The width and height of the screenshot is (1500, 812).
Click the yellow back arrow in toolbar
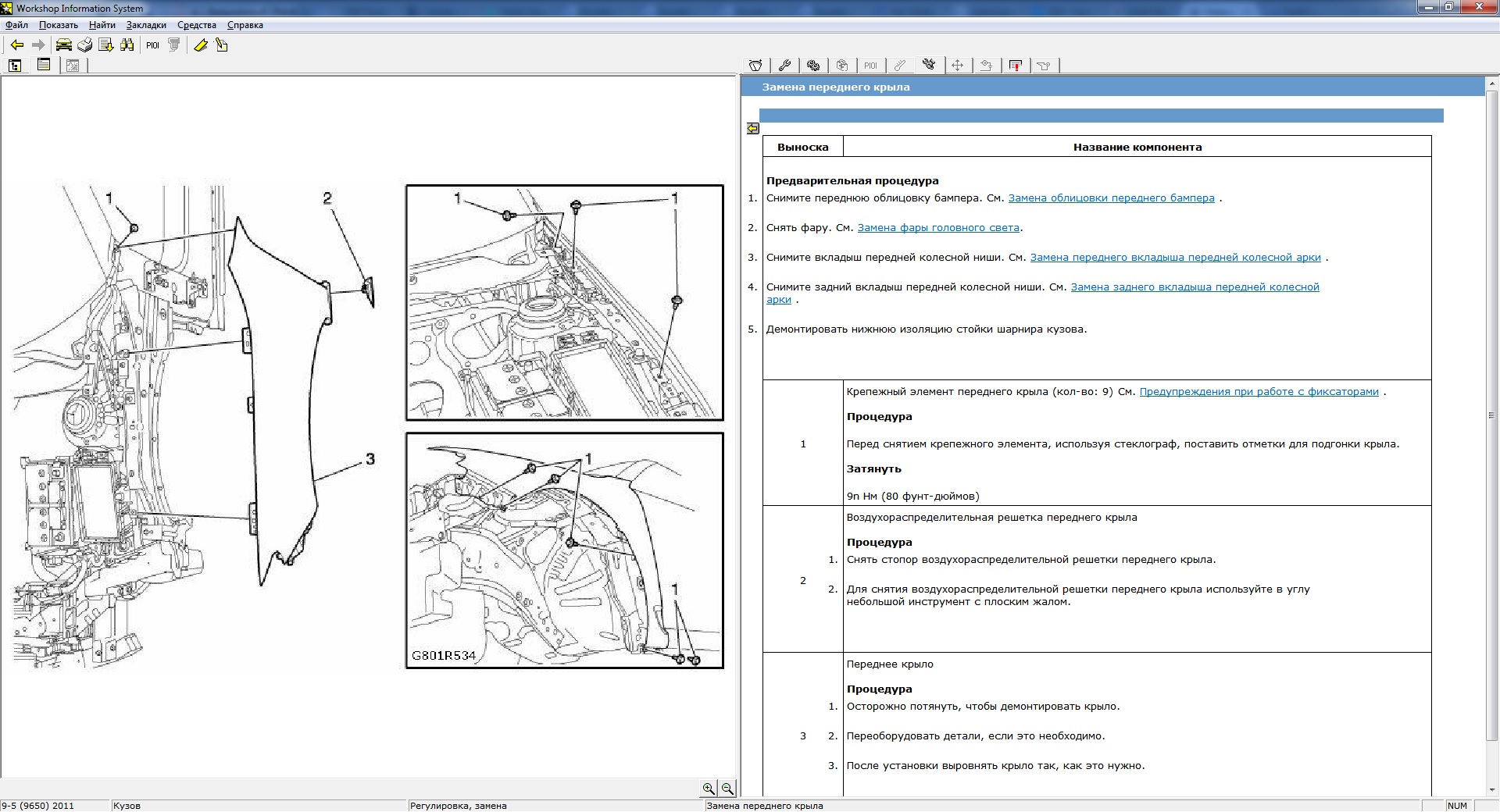click(16, 45)
